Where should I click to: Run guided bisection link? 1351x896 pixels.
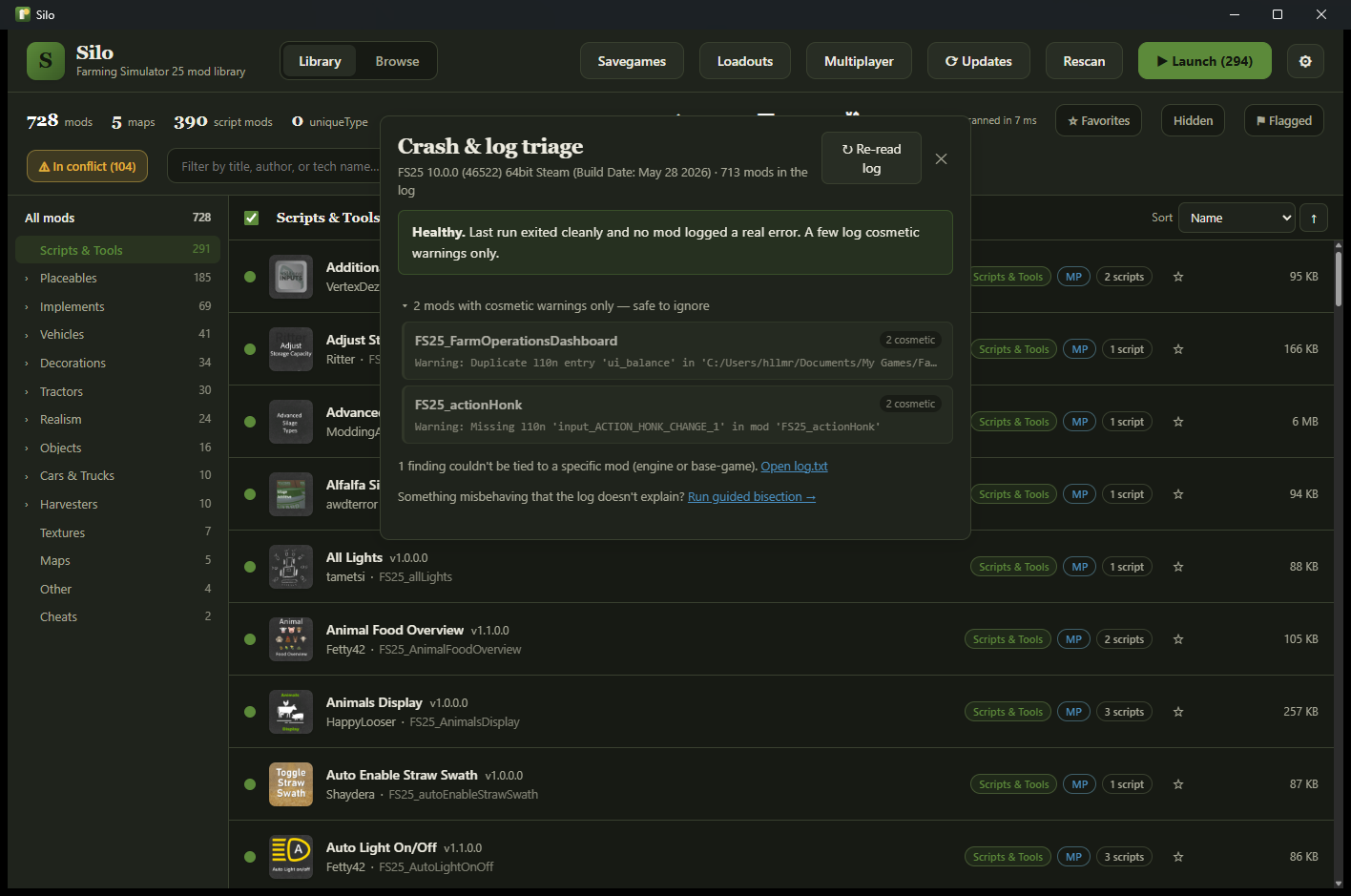point(752,497)
